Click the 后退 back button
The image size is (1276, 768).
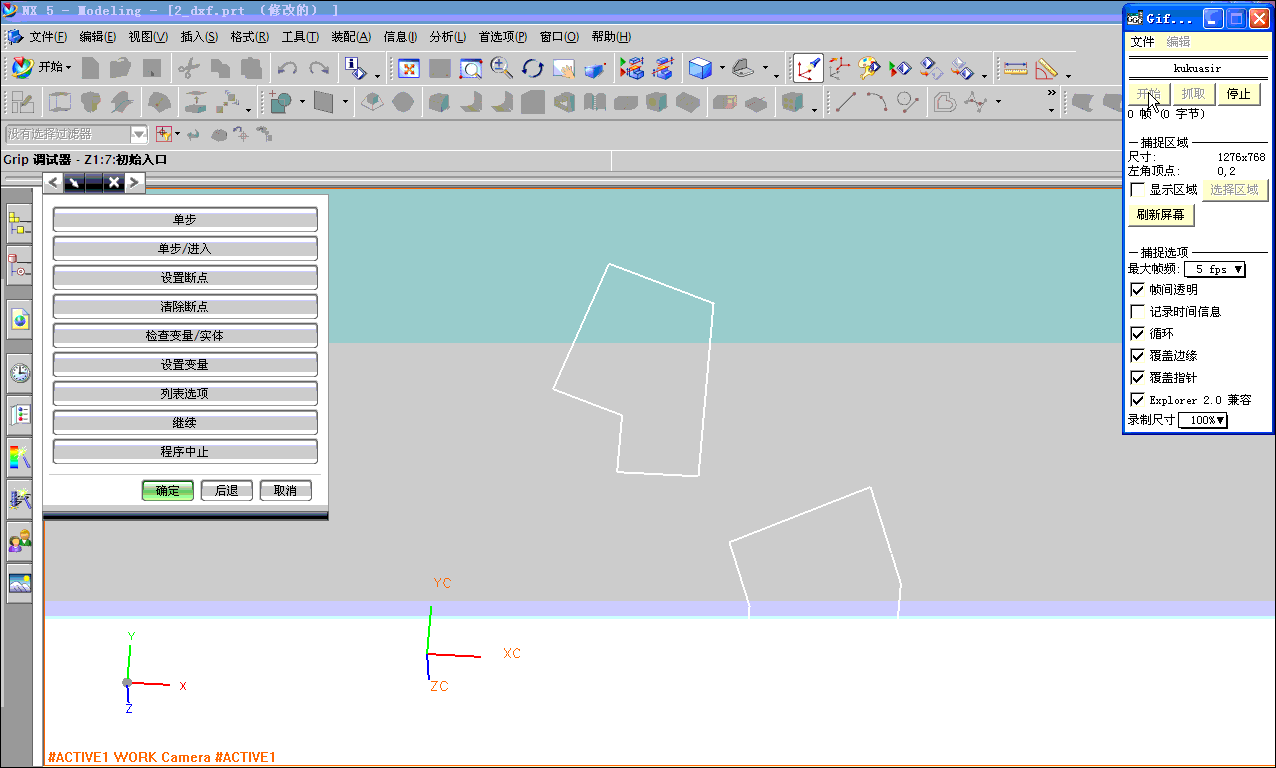click(x=227, y=491)
